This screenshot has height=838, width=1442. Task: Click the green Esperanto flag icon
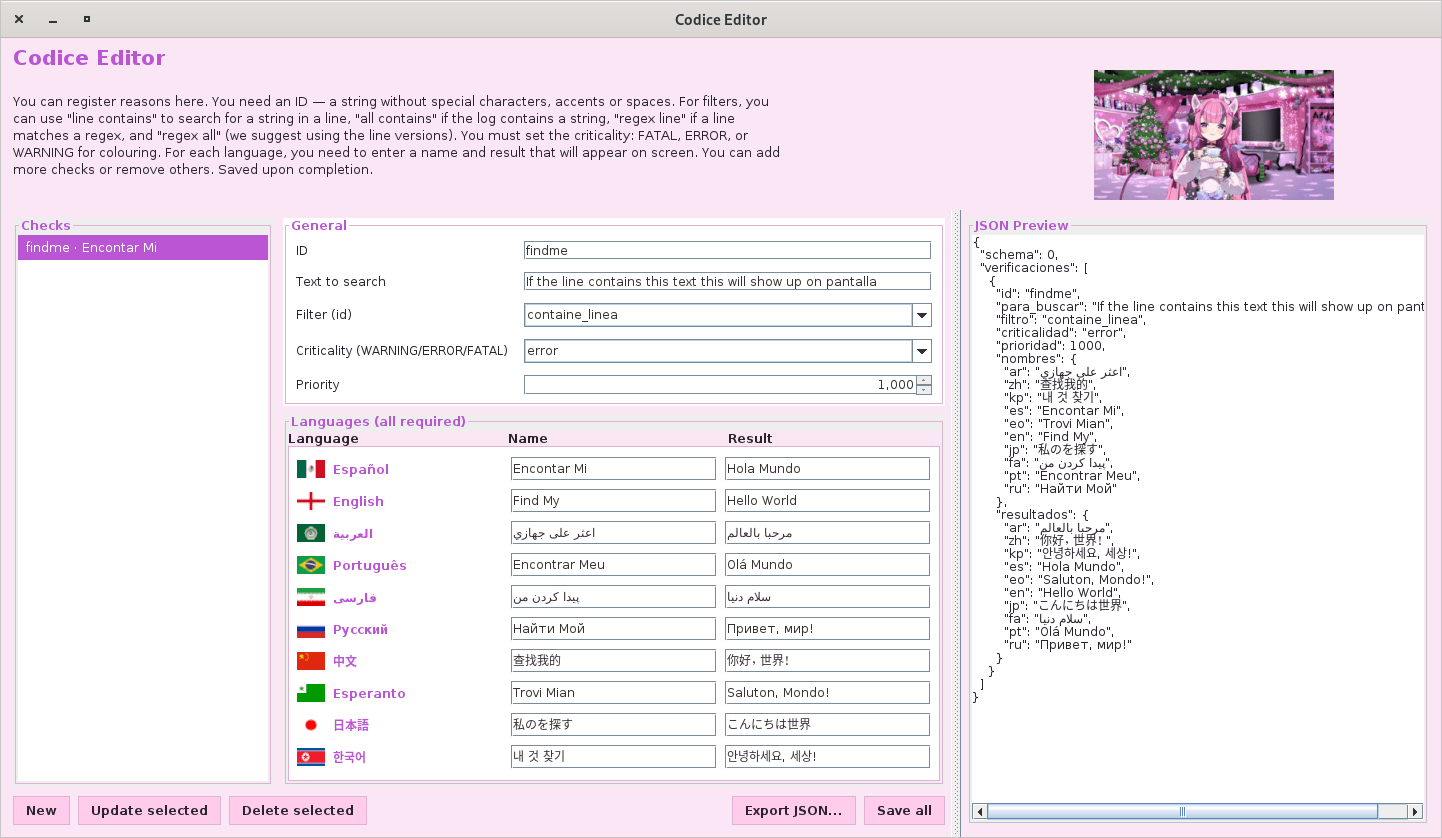point(311,693)
